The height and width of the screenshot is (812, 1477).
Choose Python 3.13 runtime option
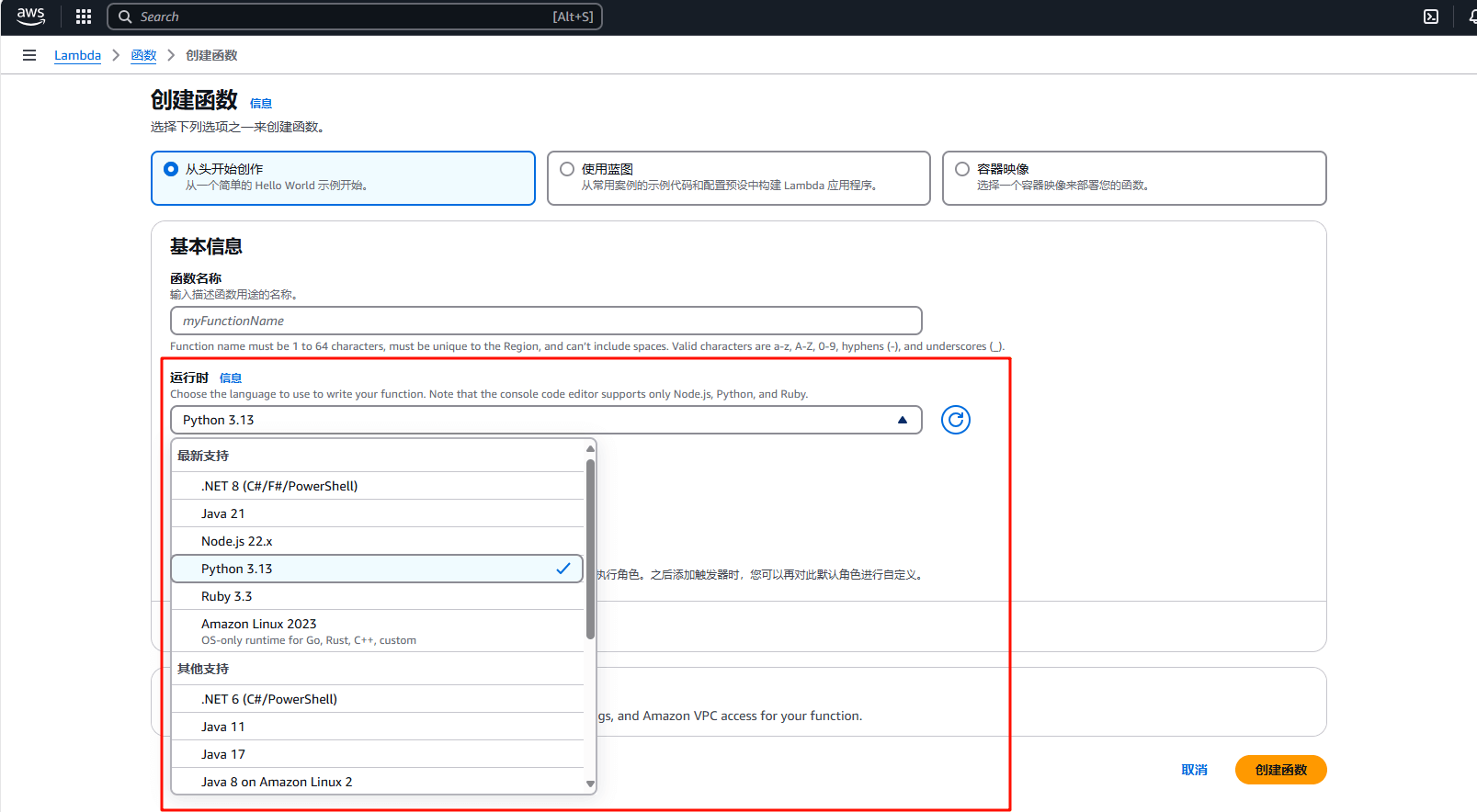378,569
